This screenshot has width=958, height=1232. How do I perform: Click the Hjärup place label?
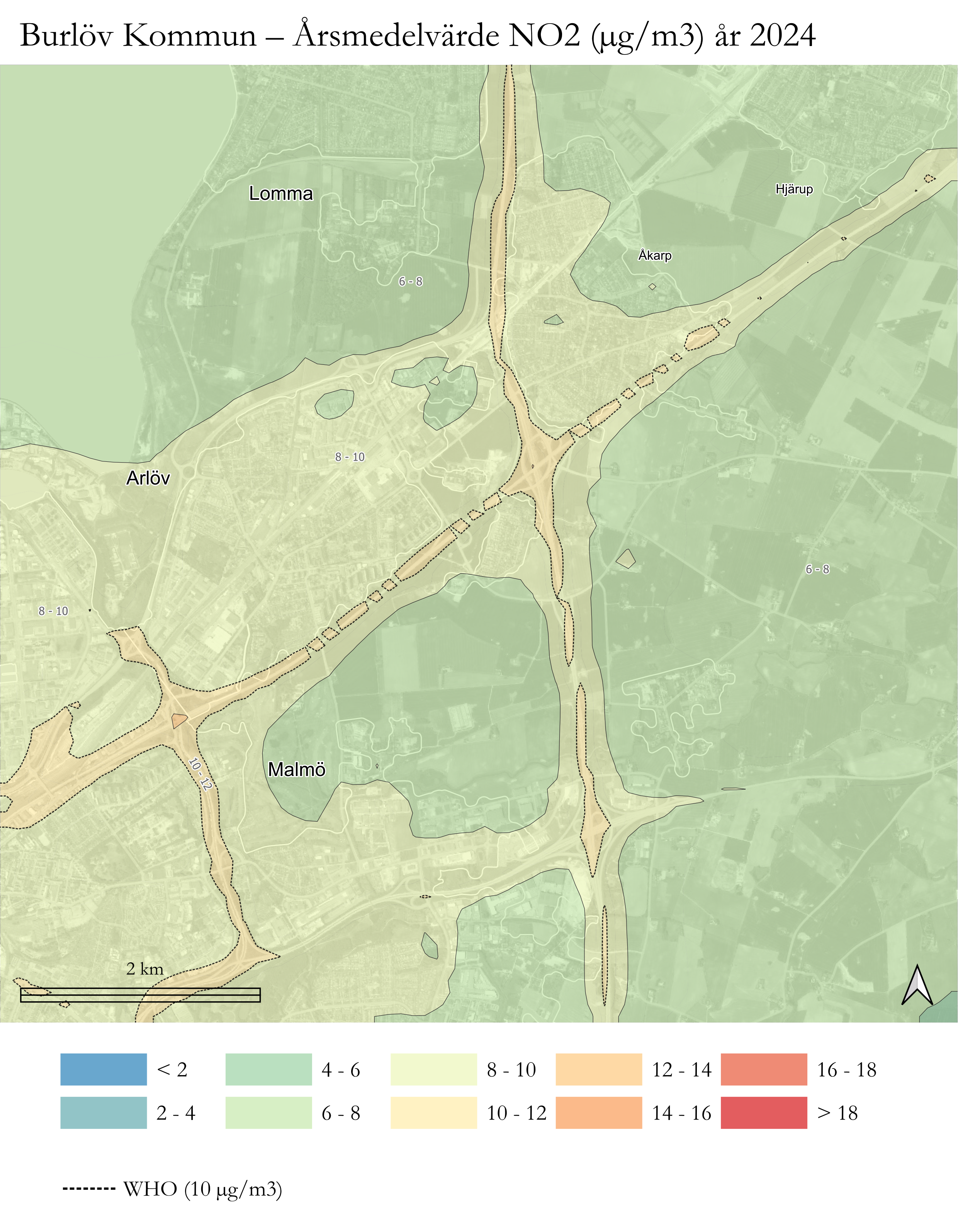click(x=794, y=189)
